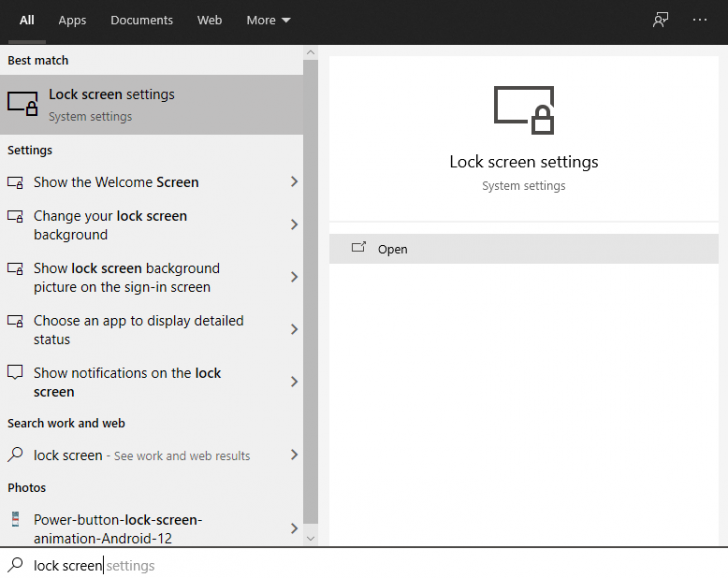Expand Show notifications on the lock screen chevron
This screenshot has width=728, height=578.
pos(294,382)
